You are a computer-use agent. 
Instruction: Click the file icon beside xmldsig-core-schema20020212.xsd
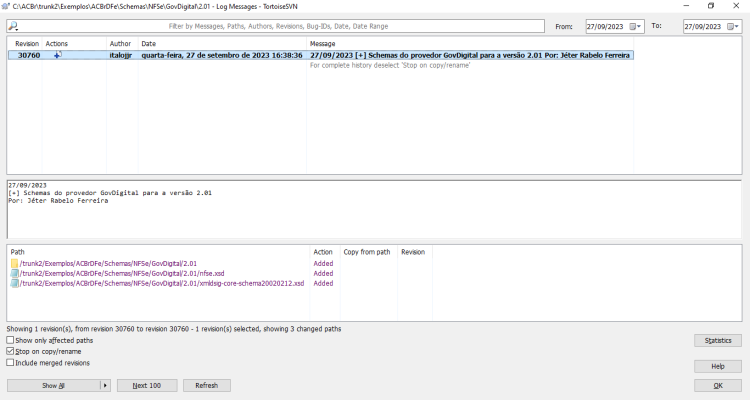(x=14, y=284)
